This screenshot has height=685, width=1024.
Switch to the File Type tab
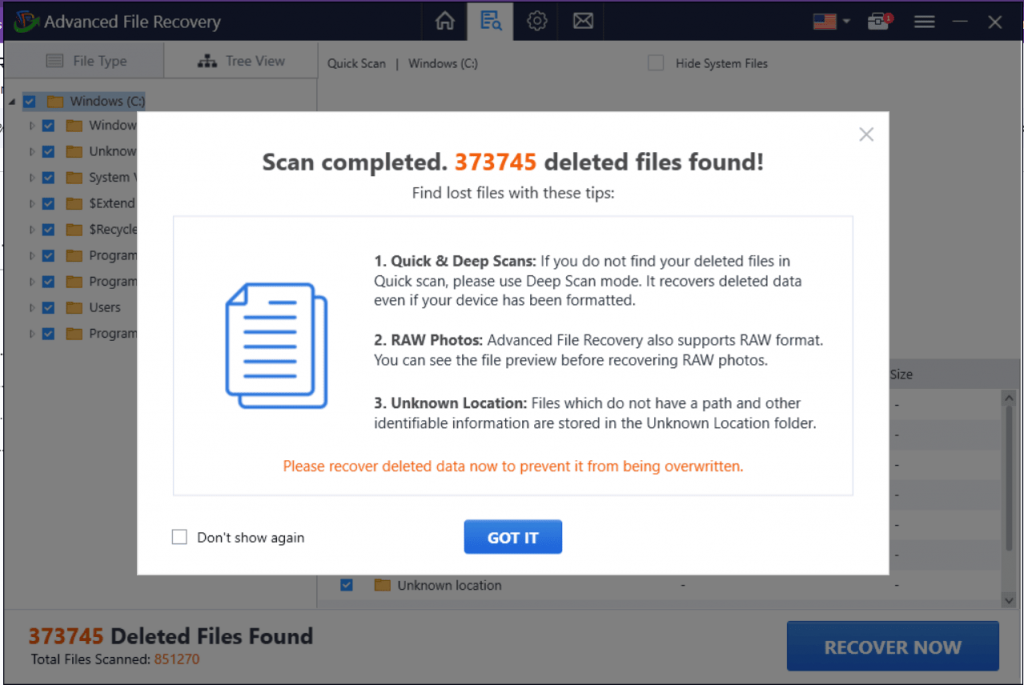pos(85,60)
